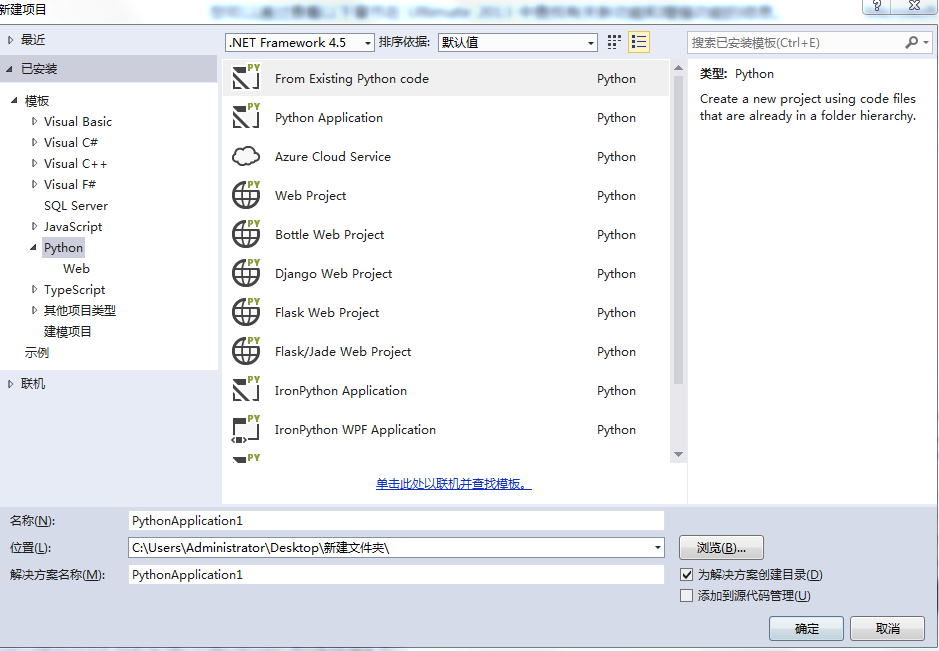The image size is (939, 651).
Task: Select 示例 in the left tree
Action: [x=37, y=352]
